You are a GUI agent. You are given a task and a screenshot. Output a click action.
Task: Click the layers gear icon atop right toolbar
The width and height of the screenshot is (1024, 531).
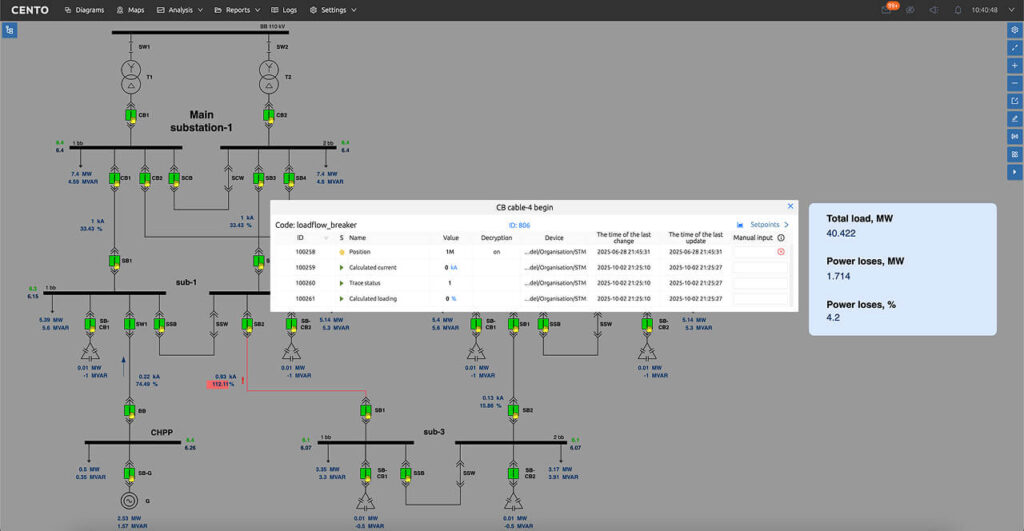tap(1015, 30)
